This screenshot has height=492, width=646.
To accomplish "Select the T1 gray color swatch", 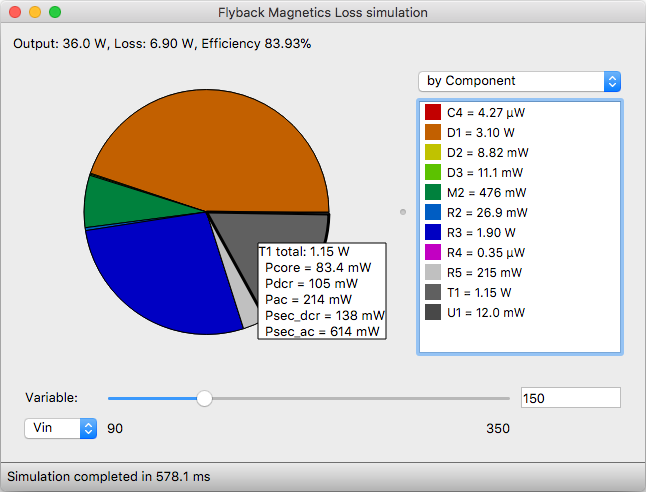I will tap(433, 292).
